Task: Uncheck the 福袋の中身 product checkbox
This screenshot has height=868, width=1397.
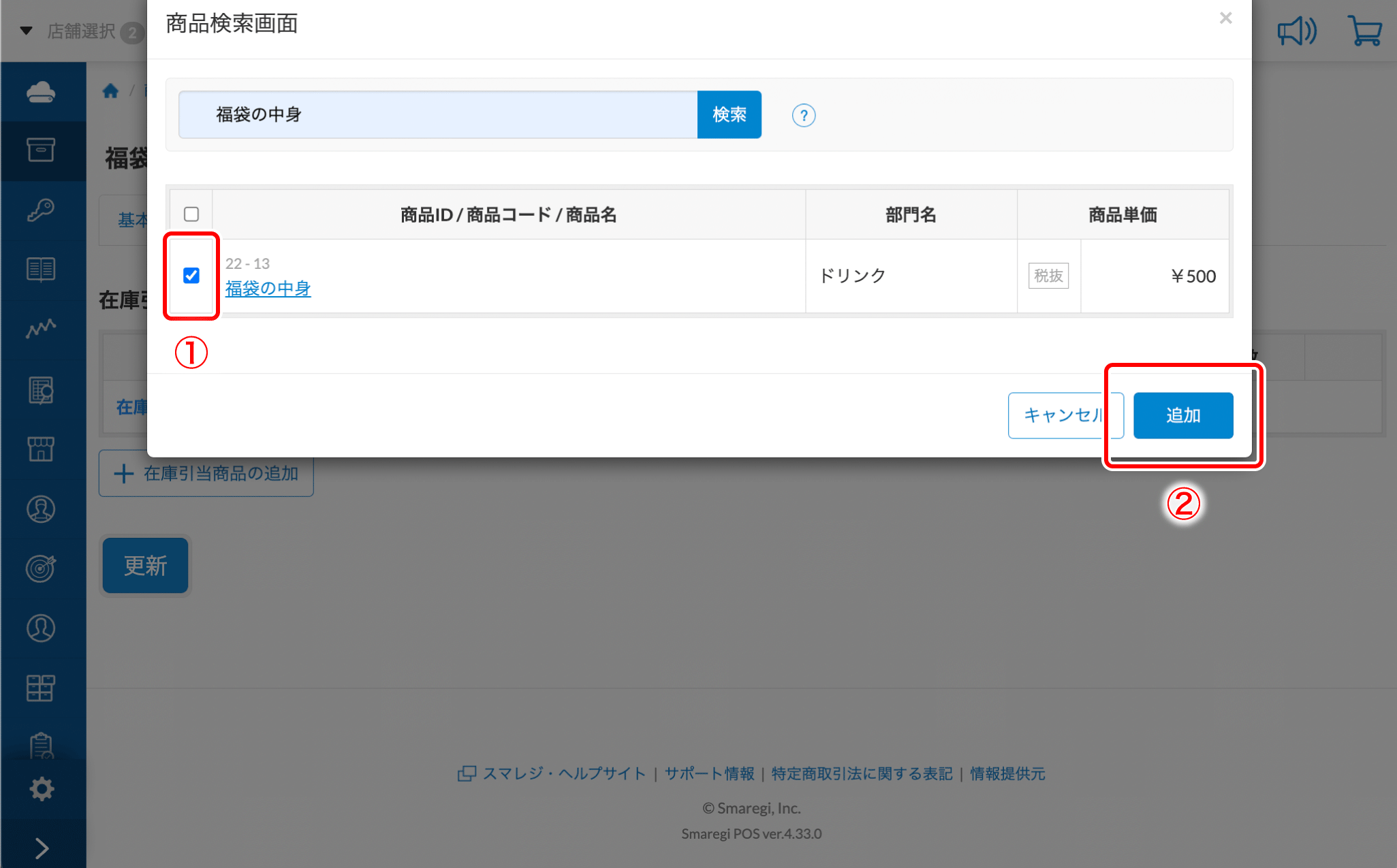Action: point(191,276)
